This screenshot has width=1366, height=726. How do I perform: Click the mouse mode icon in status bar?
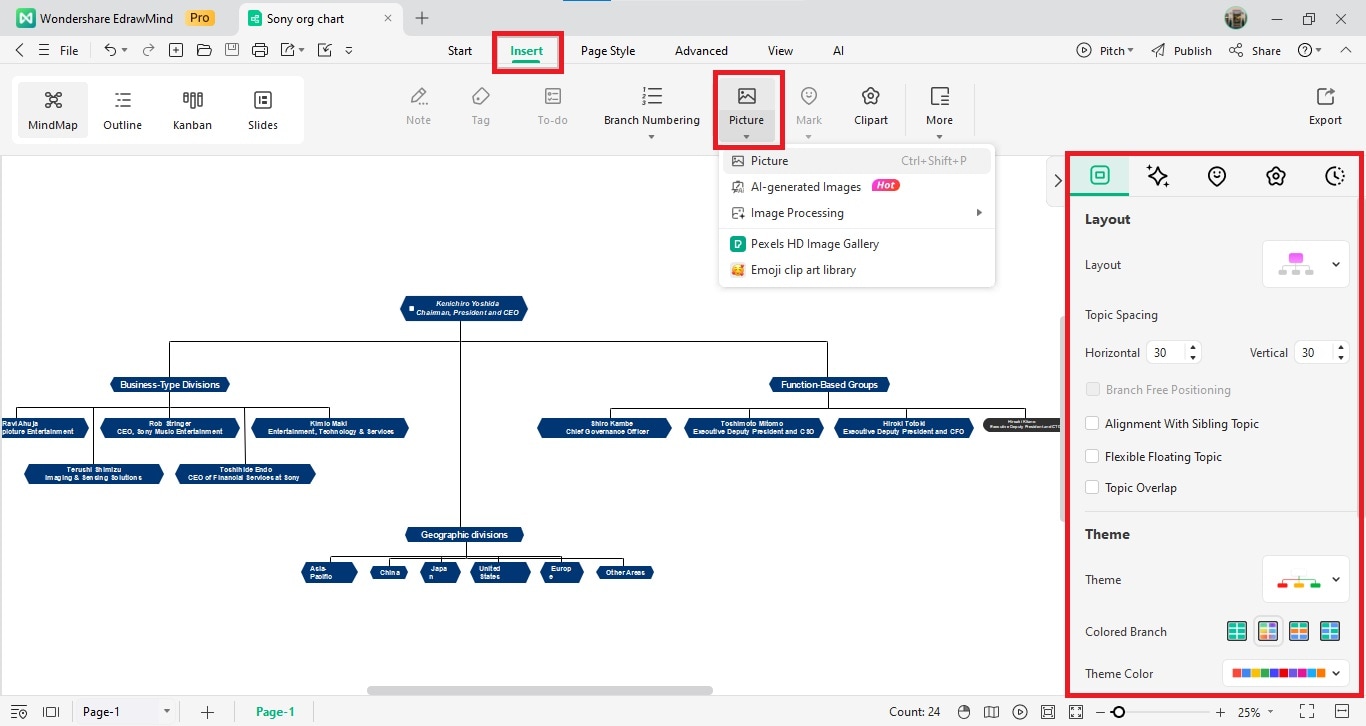point(964,712)
